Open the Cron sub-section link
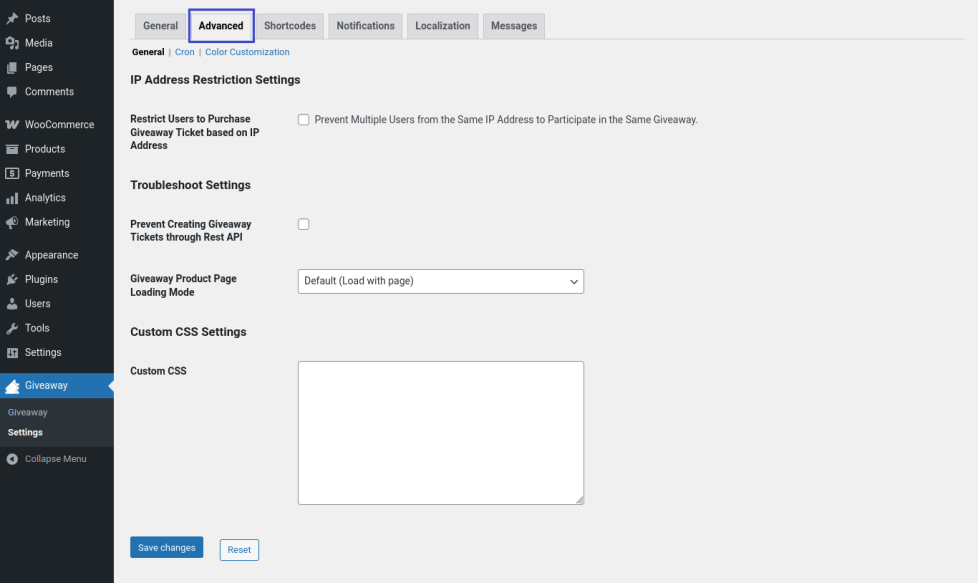The height and width of the screenshot is (583, 978). (x=185, y=52)
